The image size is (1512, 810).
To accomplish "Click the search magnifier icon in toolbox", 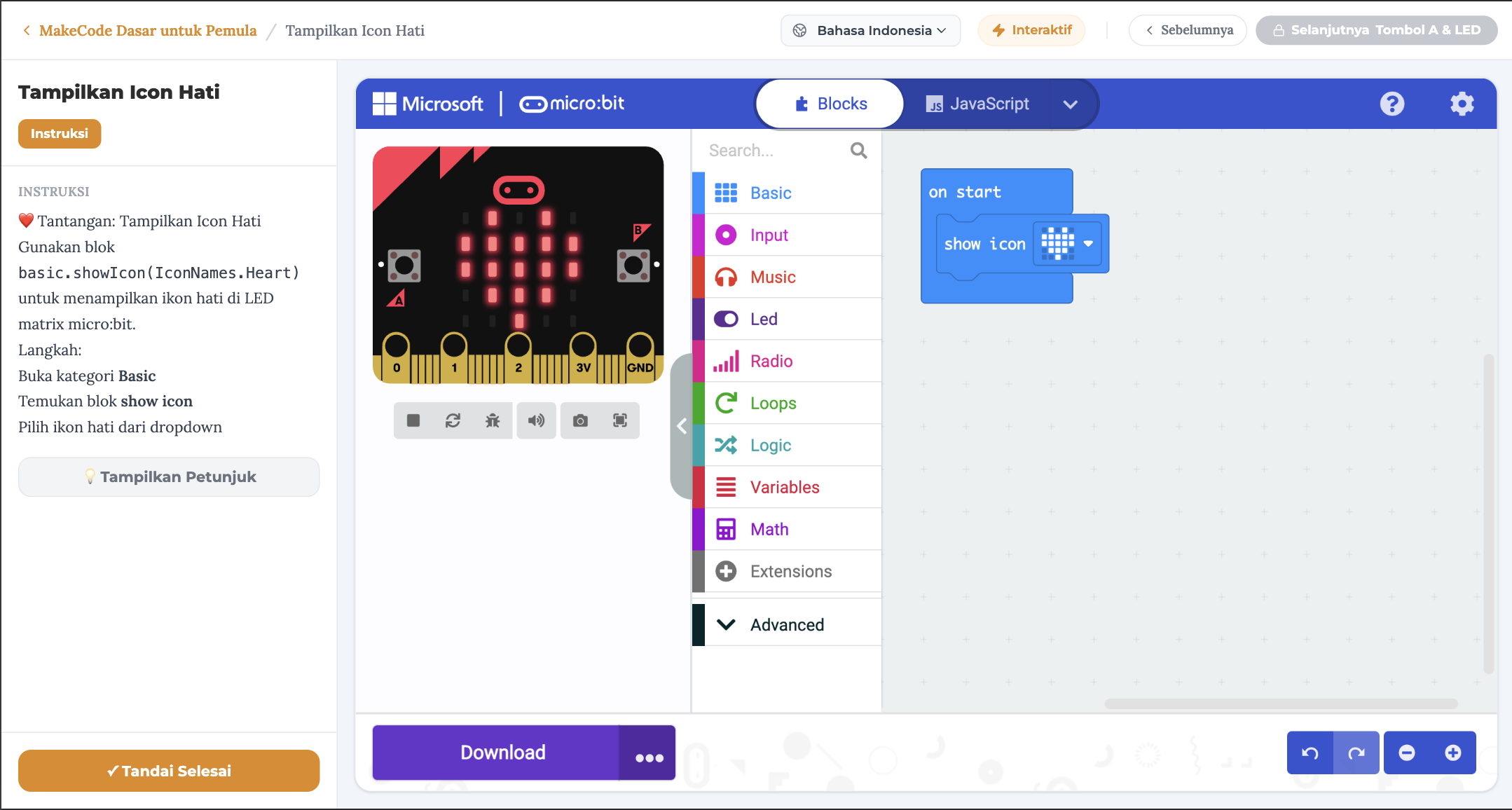I will 858,151.
